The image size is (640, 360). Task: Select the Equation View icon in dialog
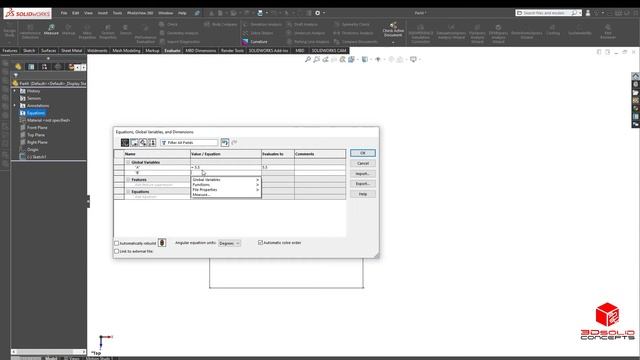pos(125,142)
